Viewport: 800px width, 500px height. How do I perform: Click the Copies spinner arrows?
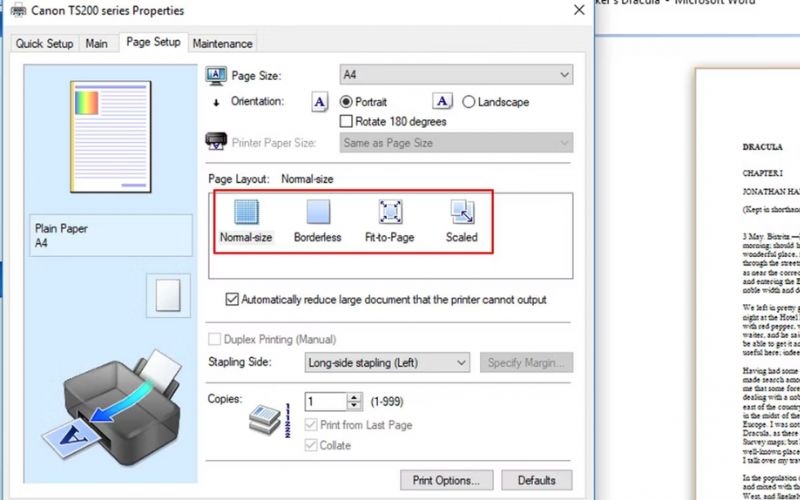(354, 402)
